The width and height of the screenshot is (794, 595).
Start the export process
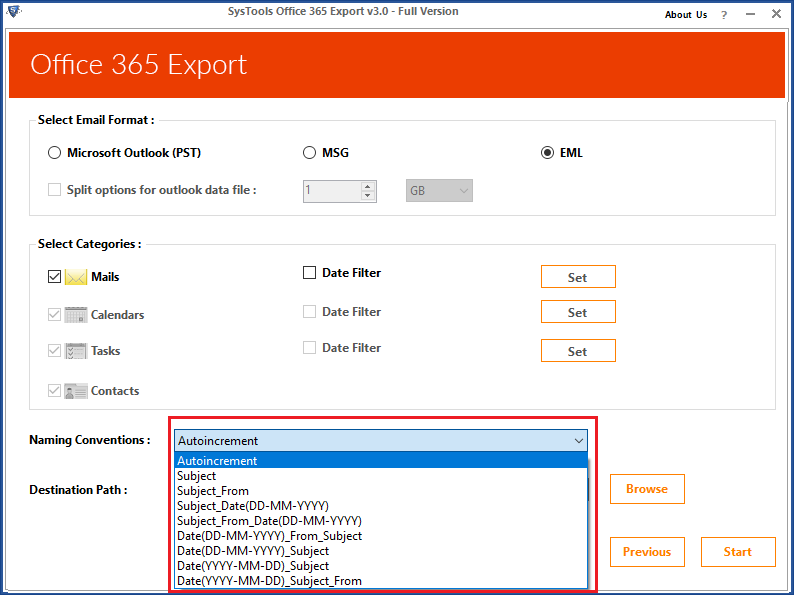(738, 552)
